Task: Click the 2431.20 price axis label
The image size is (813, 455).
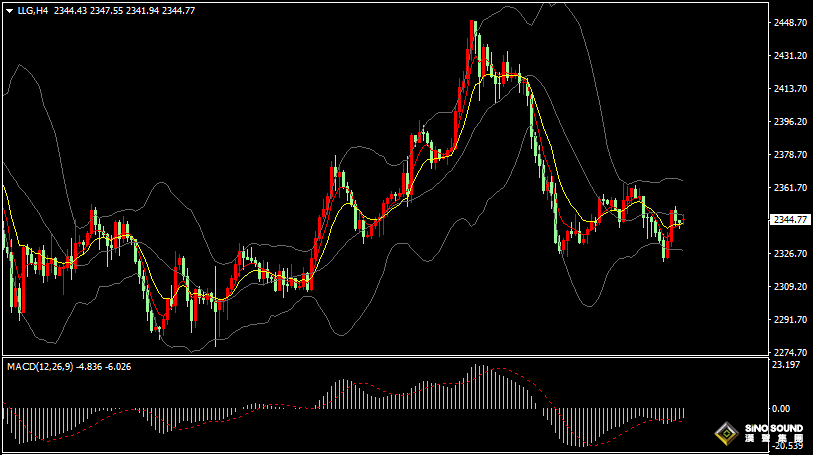Action: pos(791,56)
